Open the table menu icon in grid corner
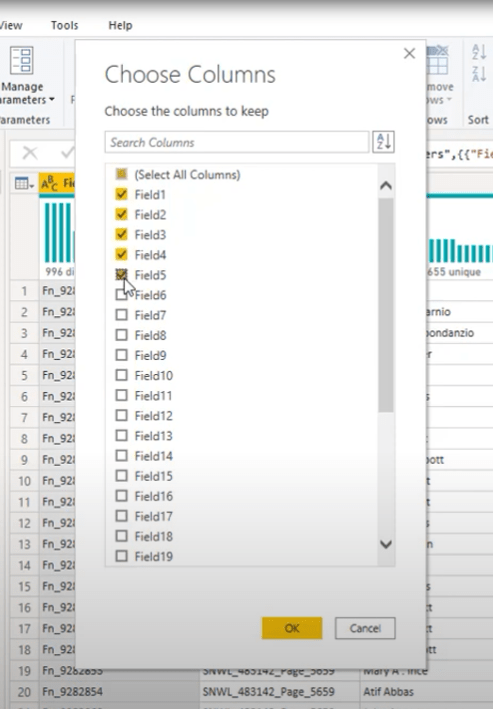 point(21,183)
